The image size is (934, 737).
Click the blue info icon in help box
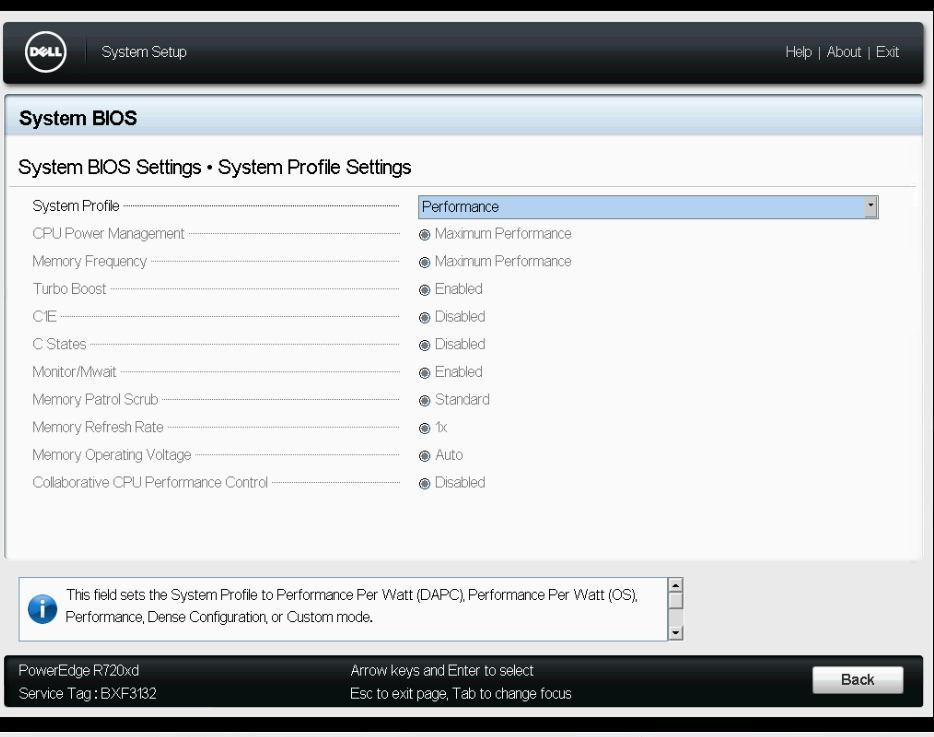[42, 609]
